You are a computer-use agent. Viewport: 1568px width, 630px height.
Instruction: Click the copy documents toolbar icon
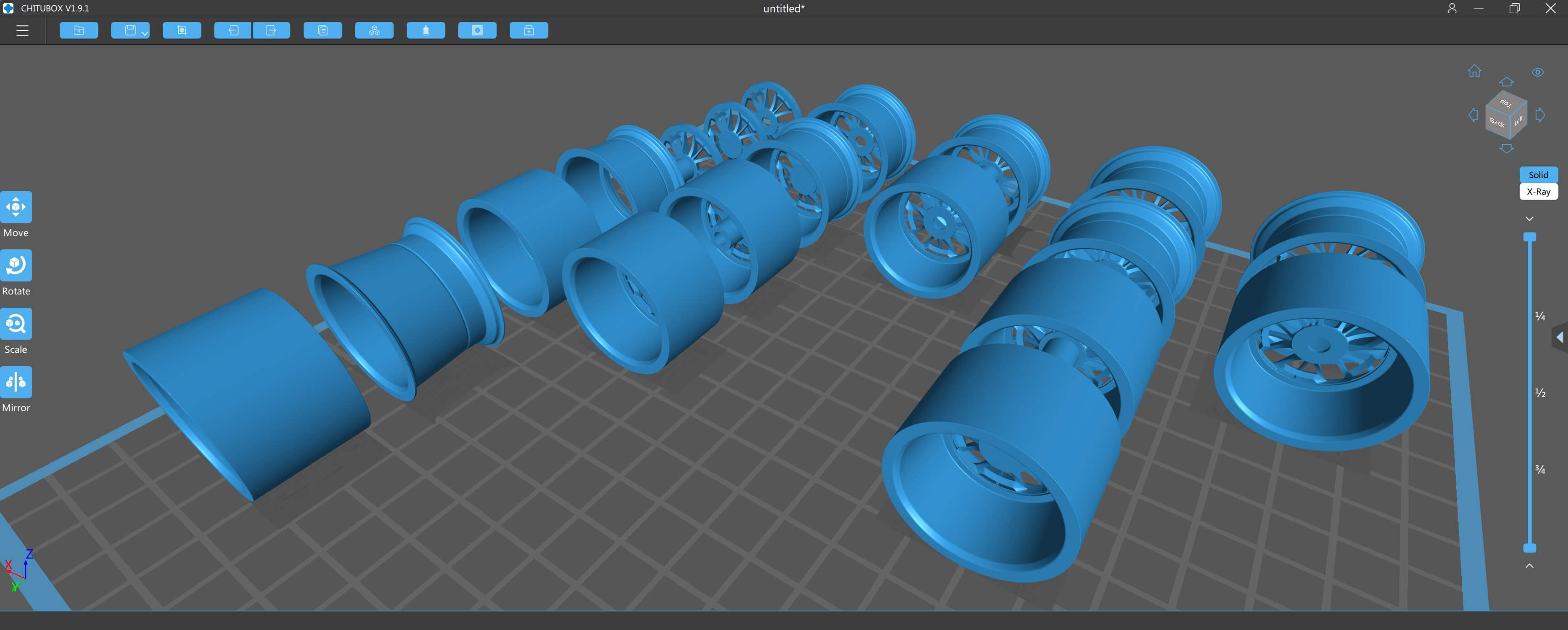click(323, 31)
